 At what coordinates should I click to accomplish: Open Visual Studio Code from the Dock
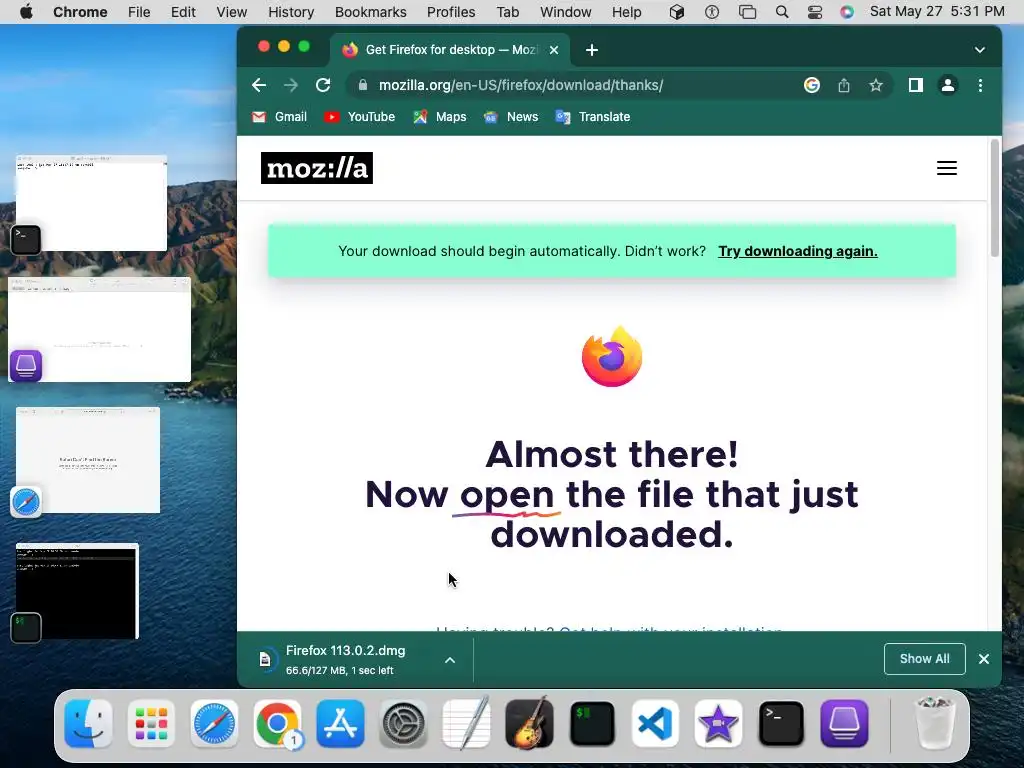[656, 724]
